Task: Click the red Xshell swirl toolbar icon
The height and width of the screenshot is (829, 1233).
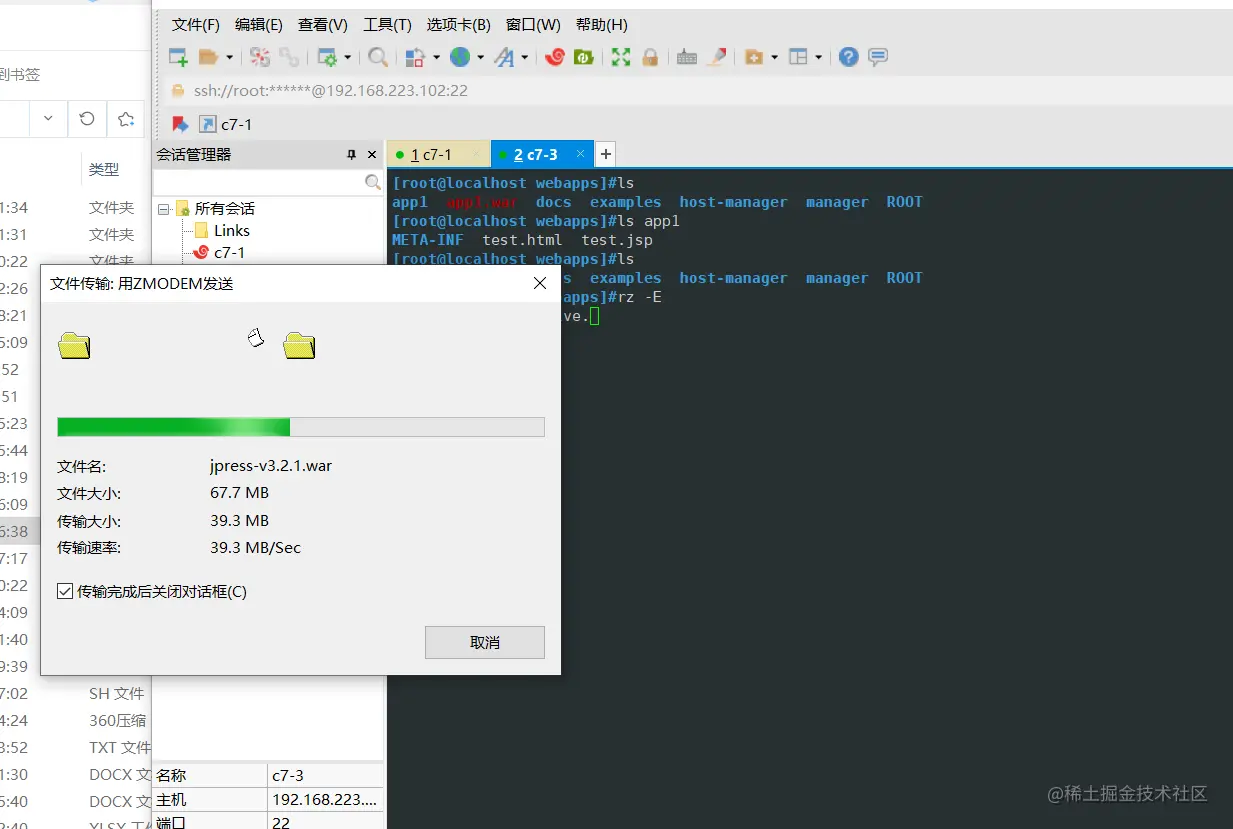Action: (555, 57)
